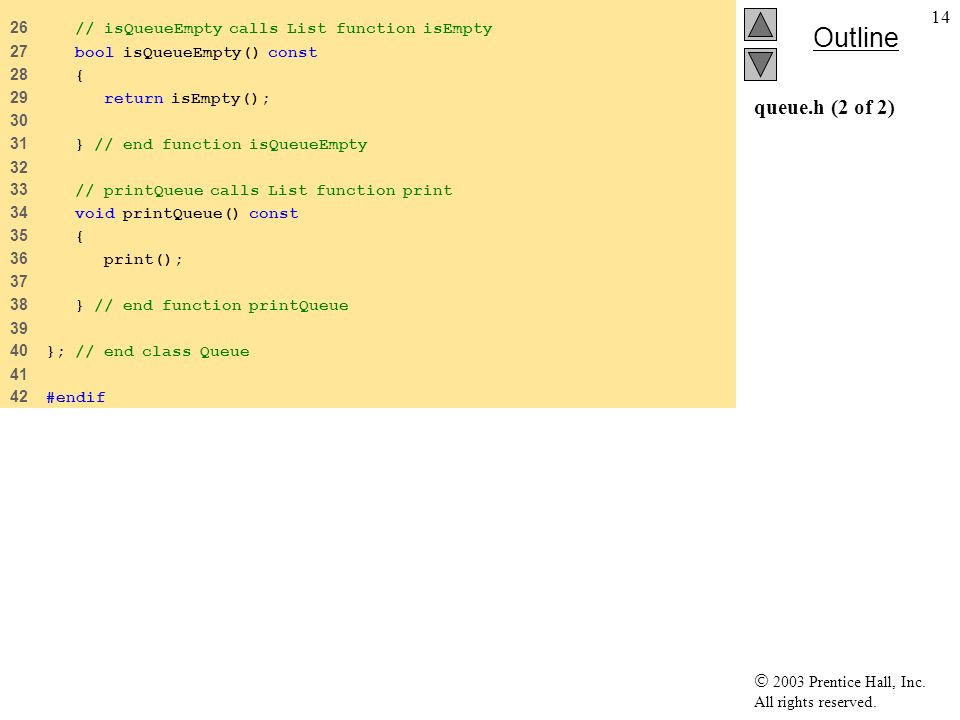This screenshot has height=720, width=960.
Task: Click line number 41
Action: (19, 374)
